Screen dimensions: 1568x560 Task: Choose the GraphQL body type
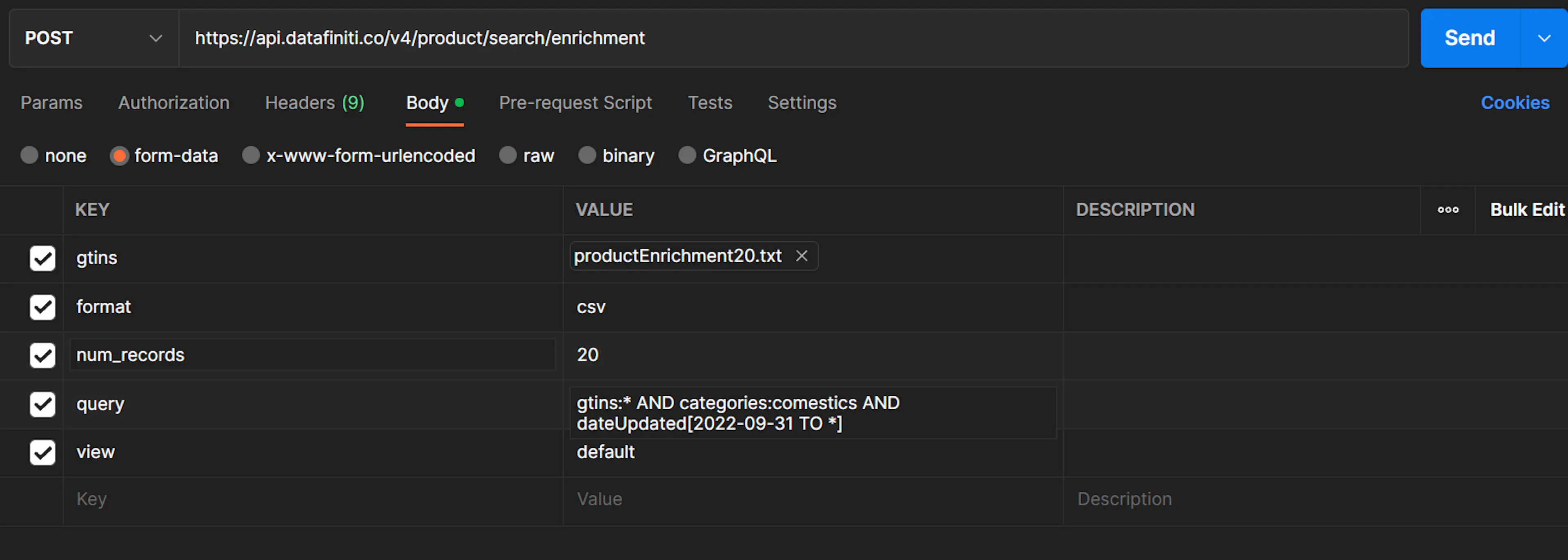click(x=687, y=155)
